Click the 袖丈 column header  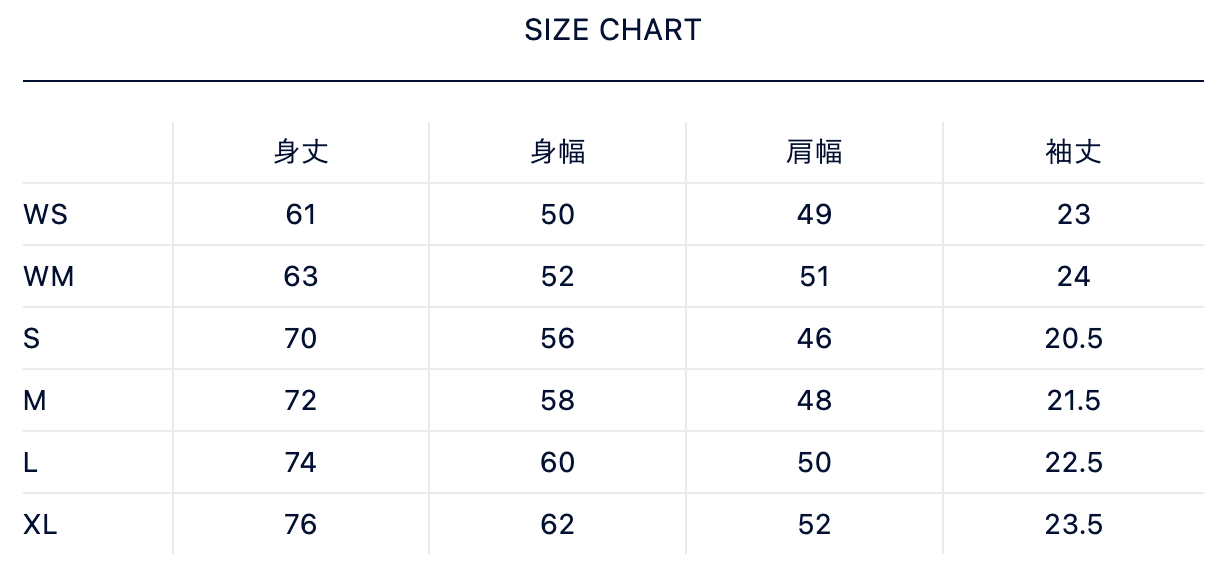click(x=1073, y=152)
